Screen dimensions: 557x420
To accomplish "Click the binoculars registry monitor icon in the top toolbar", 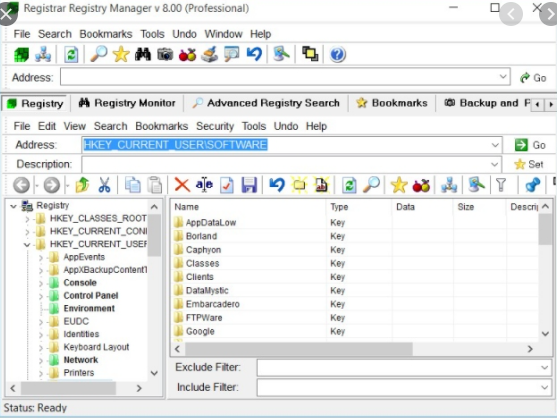I will (x=143, y=55).
